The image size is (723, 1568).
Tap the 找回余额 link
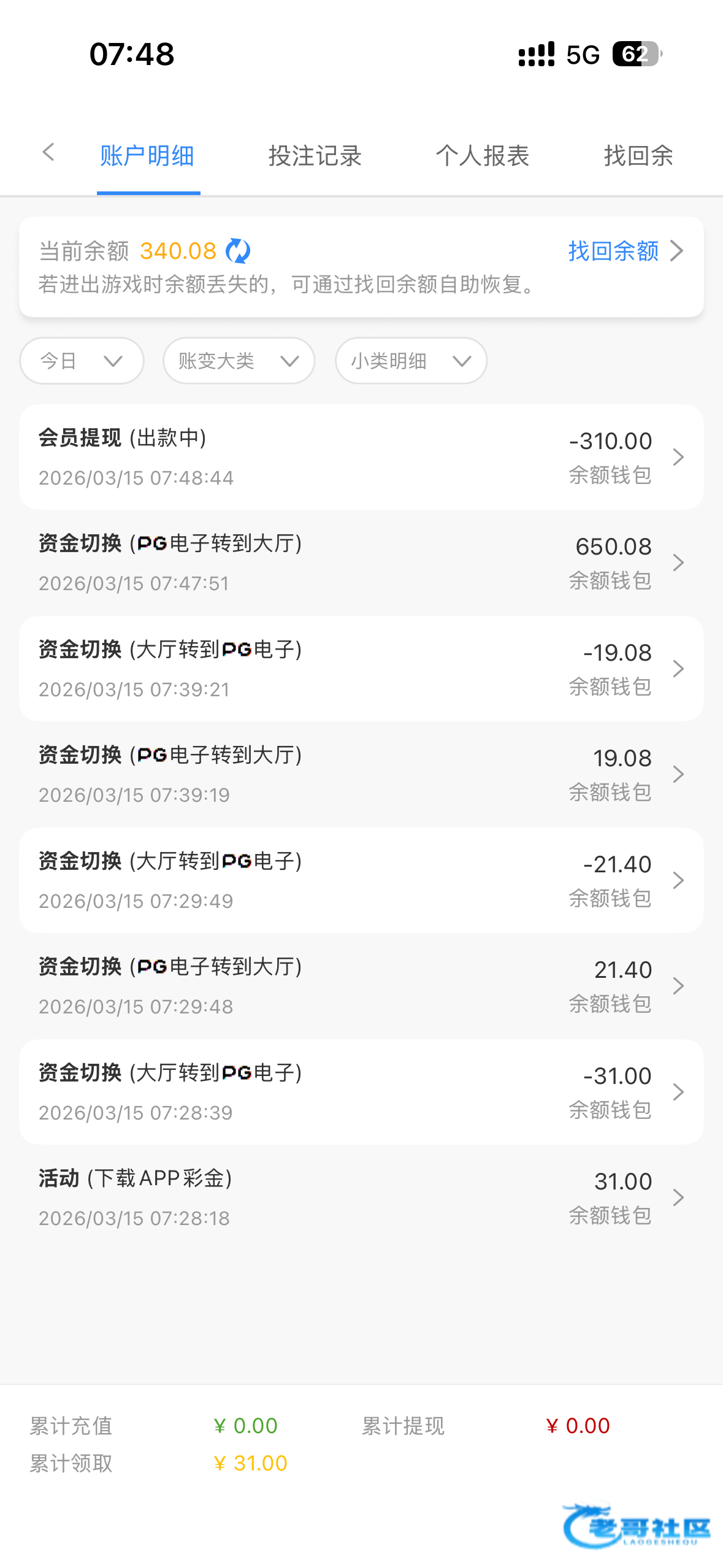tap(613, 251)
